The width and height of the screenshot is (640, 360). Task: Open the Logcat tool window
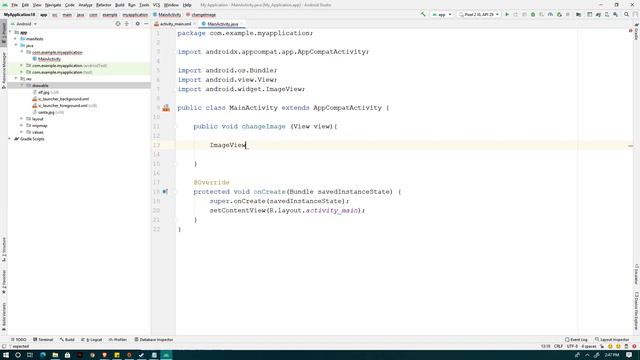92,340
